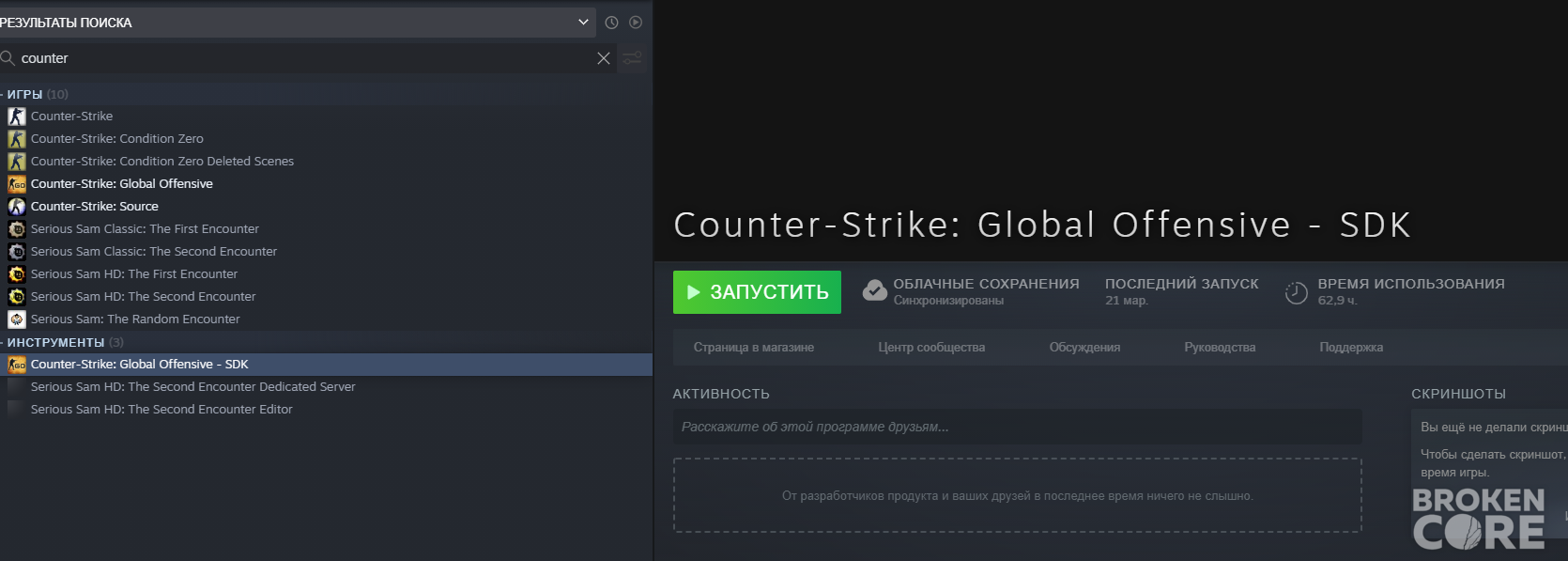
Task: Click the ready-to-play filter icon
Action: (x=636, y=23)
